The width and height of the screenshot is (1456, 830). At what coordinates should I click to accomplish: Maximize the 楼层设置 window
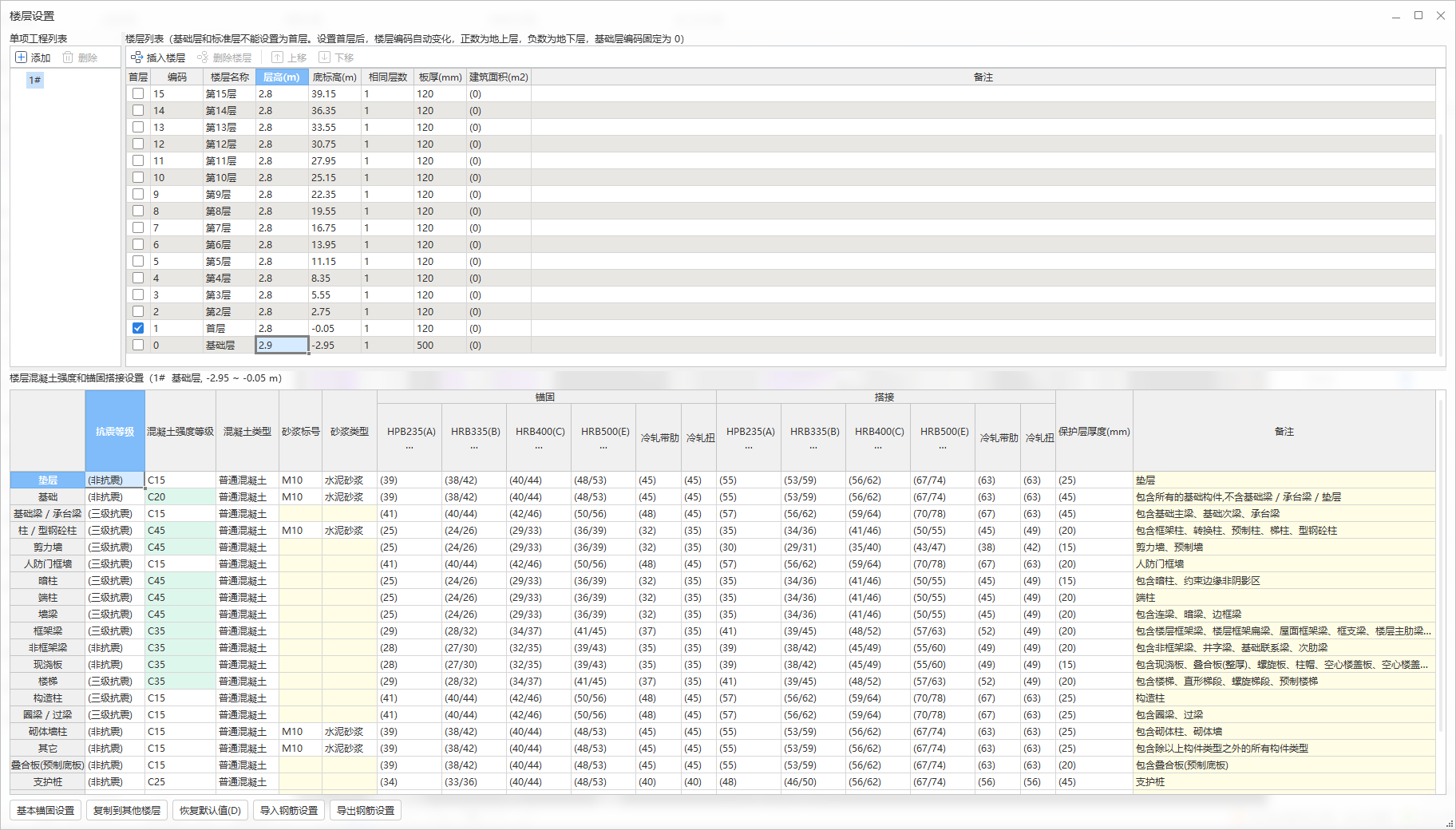pyautogui.click(x=1418, y=15)
